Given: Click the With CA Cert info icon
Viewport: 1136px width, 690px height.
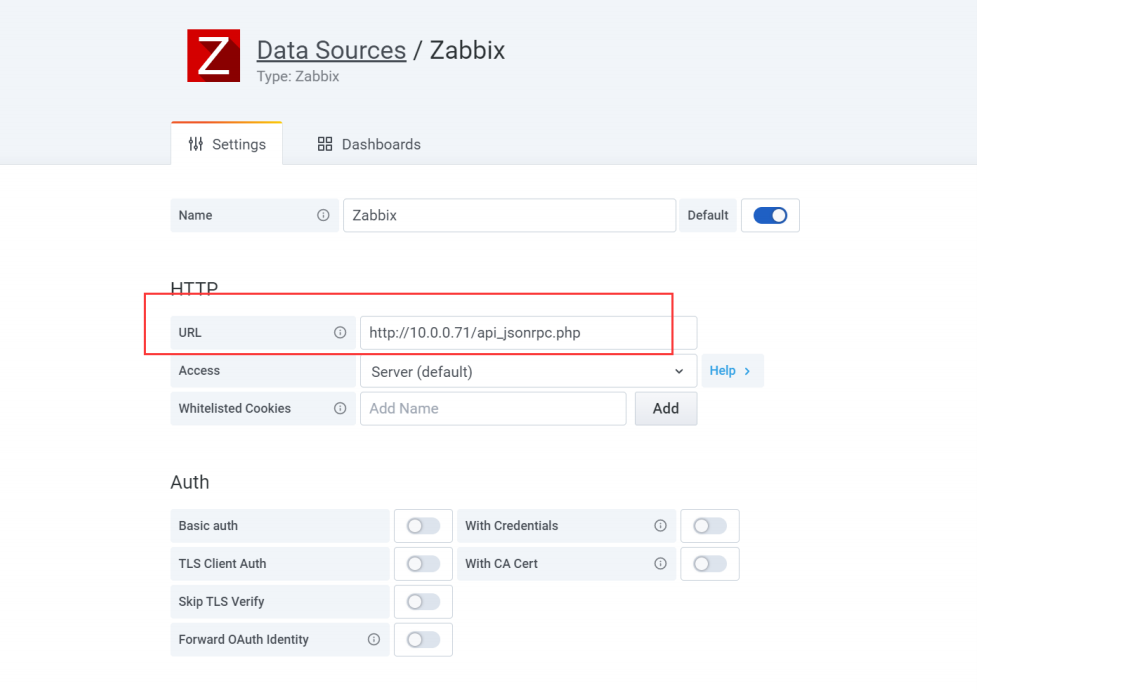Looking at the screenshot, I should coord(660,564).
